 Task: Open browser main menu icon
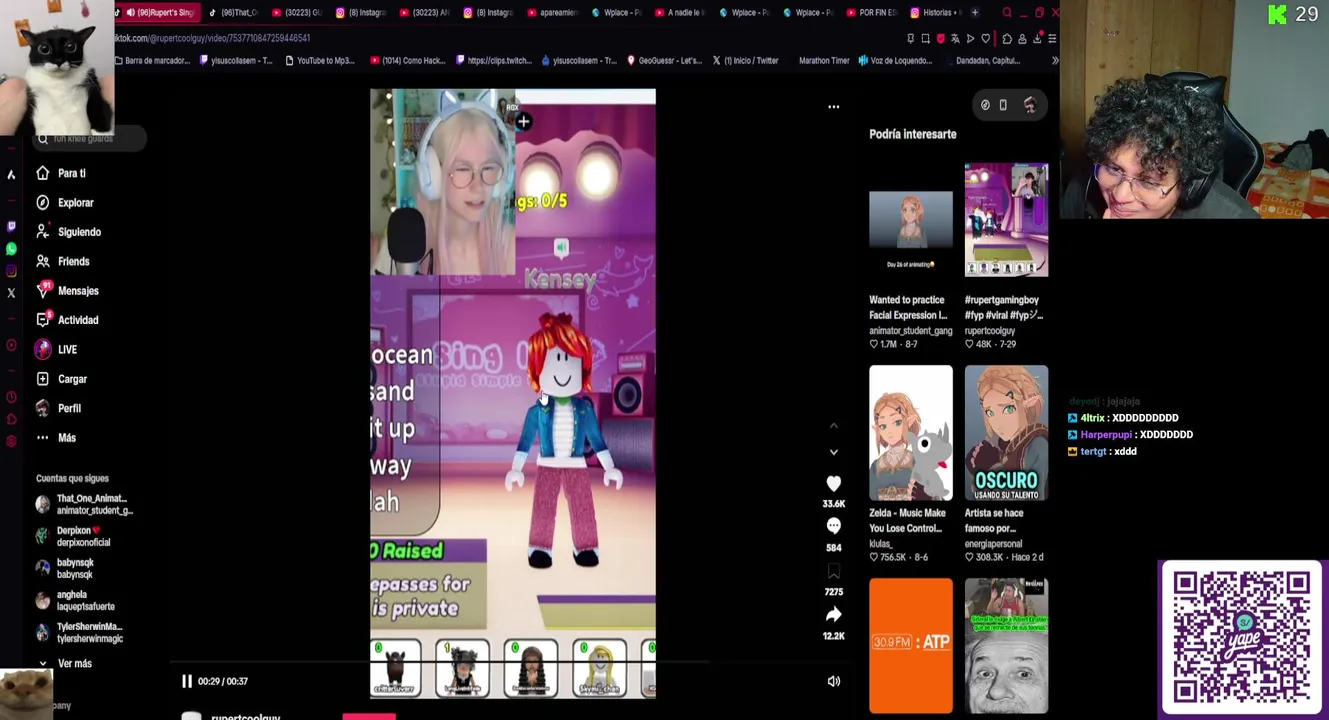click(1052, 39)
